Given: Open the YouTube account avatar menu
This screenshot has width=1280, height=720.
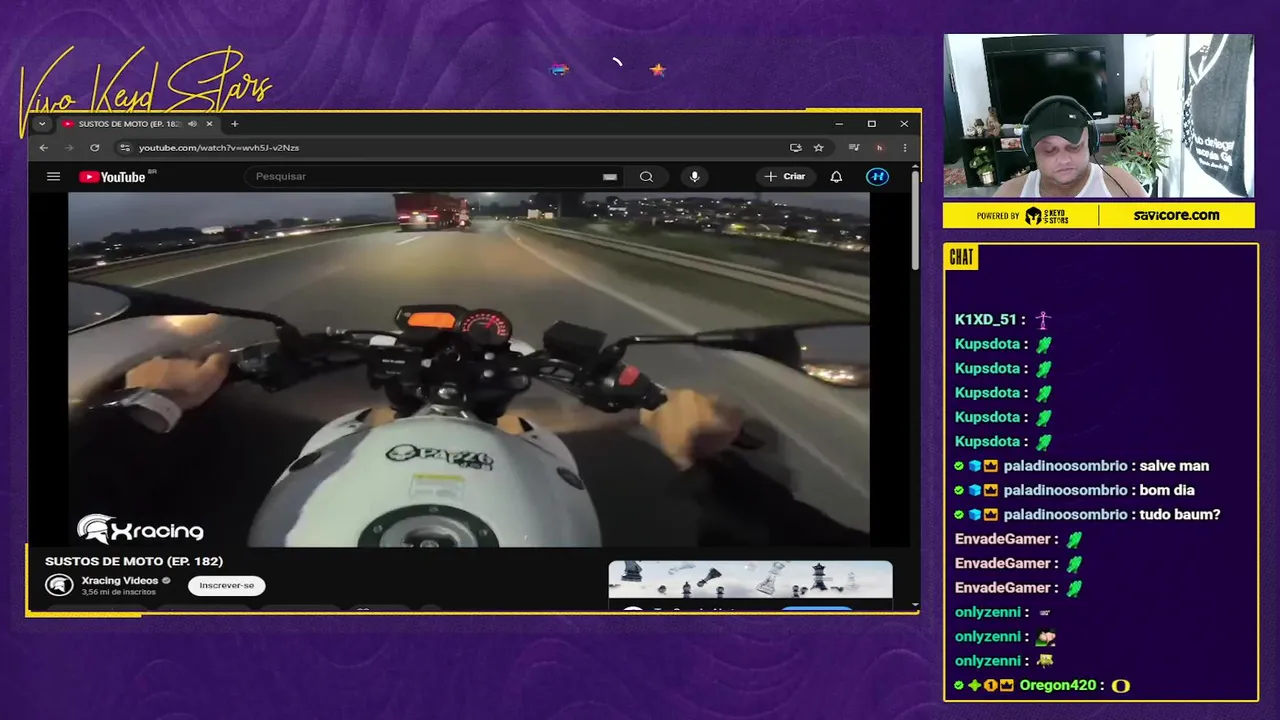Looking at the screenshot, I should (x=877, y=176).
